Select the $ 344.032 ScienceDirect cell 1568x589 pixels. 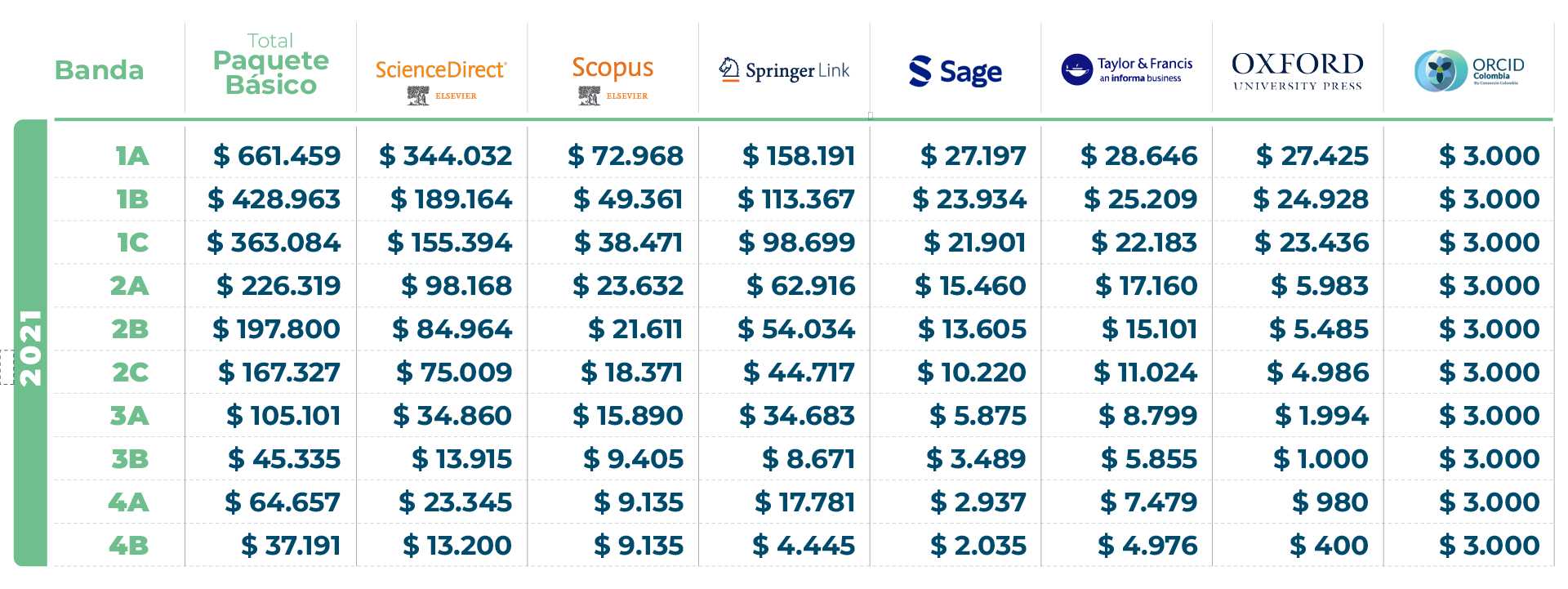445,156
